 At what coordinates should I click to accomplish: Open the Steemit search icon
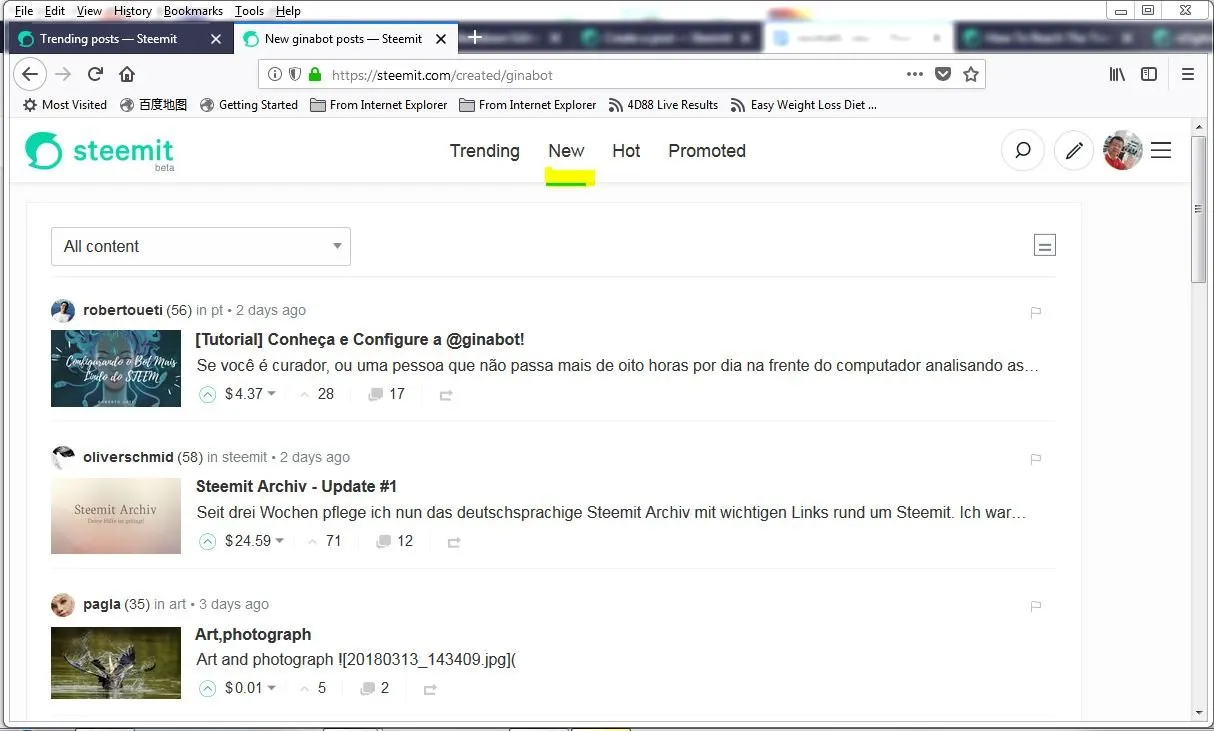pos(1023,151)
